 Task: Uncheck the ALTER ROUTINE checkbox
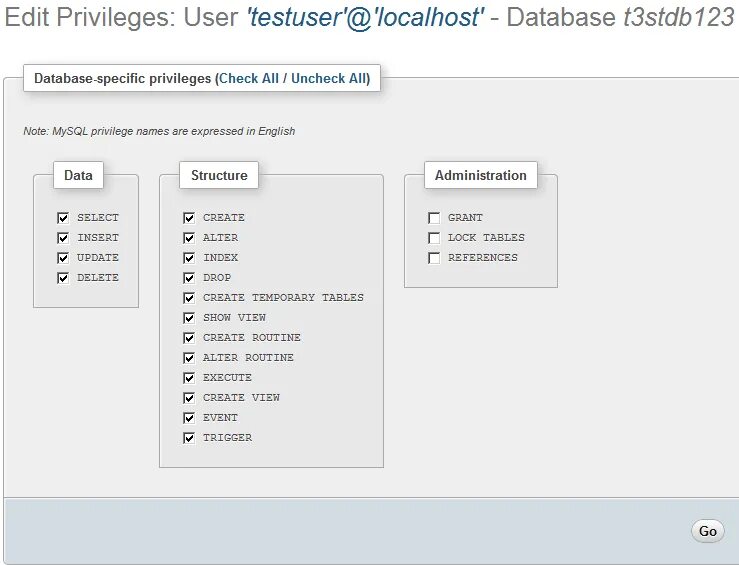(x=189, y=358)
